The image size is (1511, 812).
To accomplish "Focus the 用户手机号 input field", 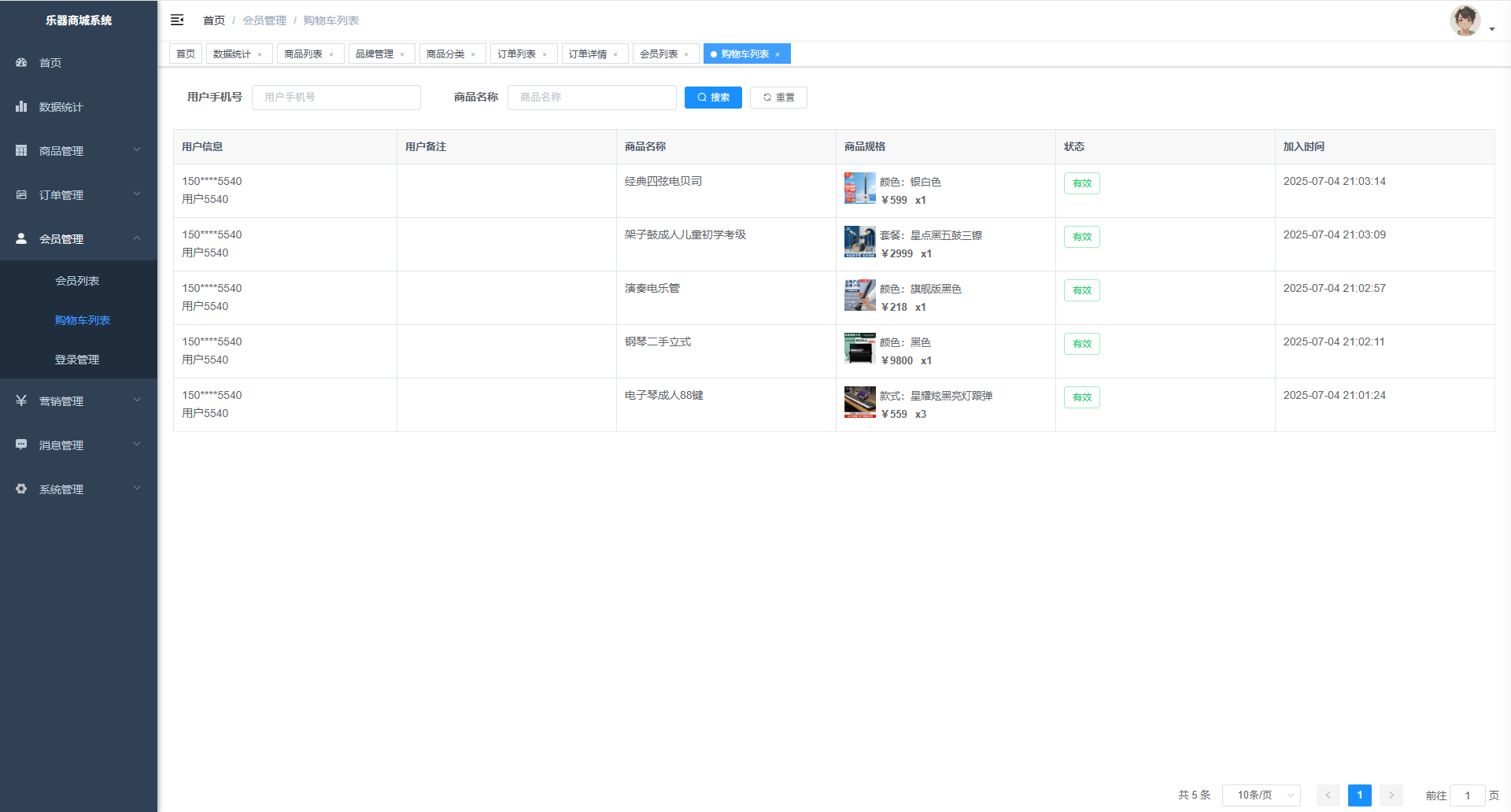I will 336,98.
